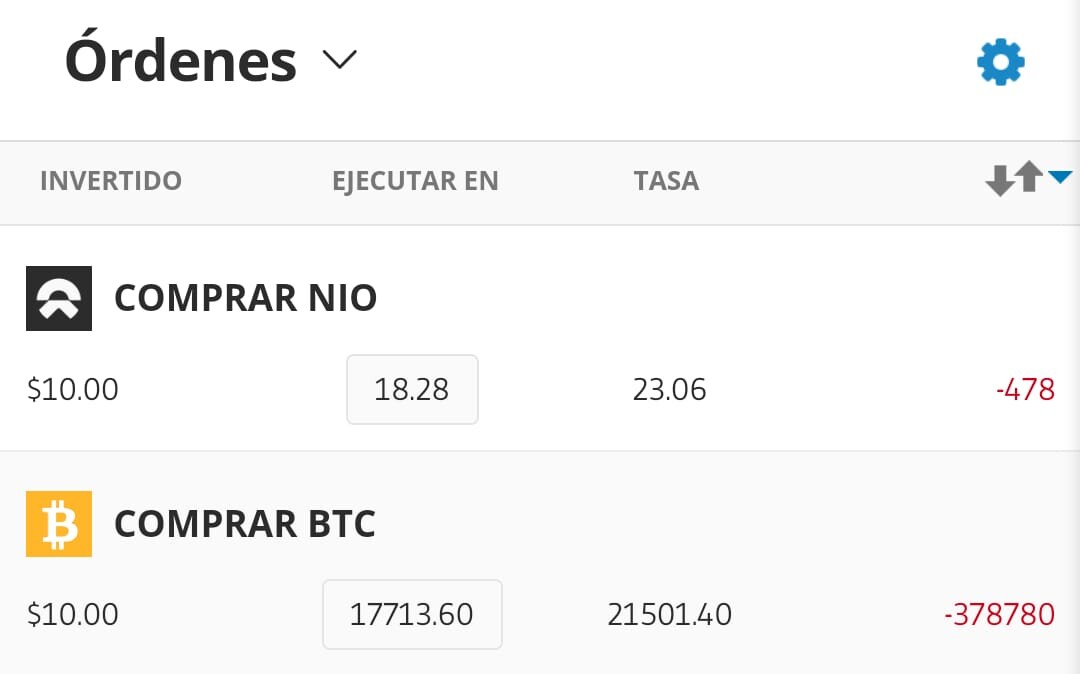This screenshot has width=1080, height=674.
Task: Open settings with the blue gear icon
Action: click(x=1001, y=62)
